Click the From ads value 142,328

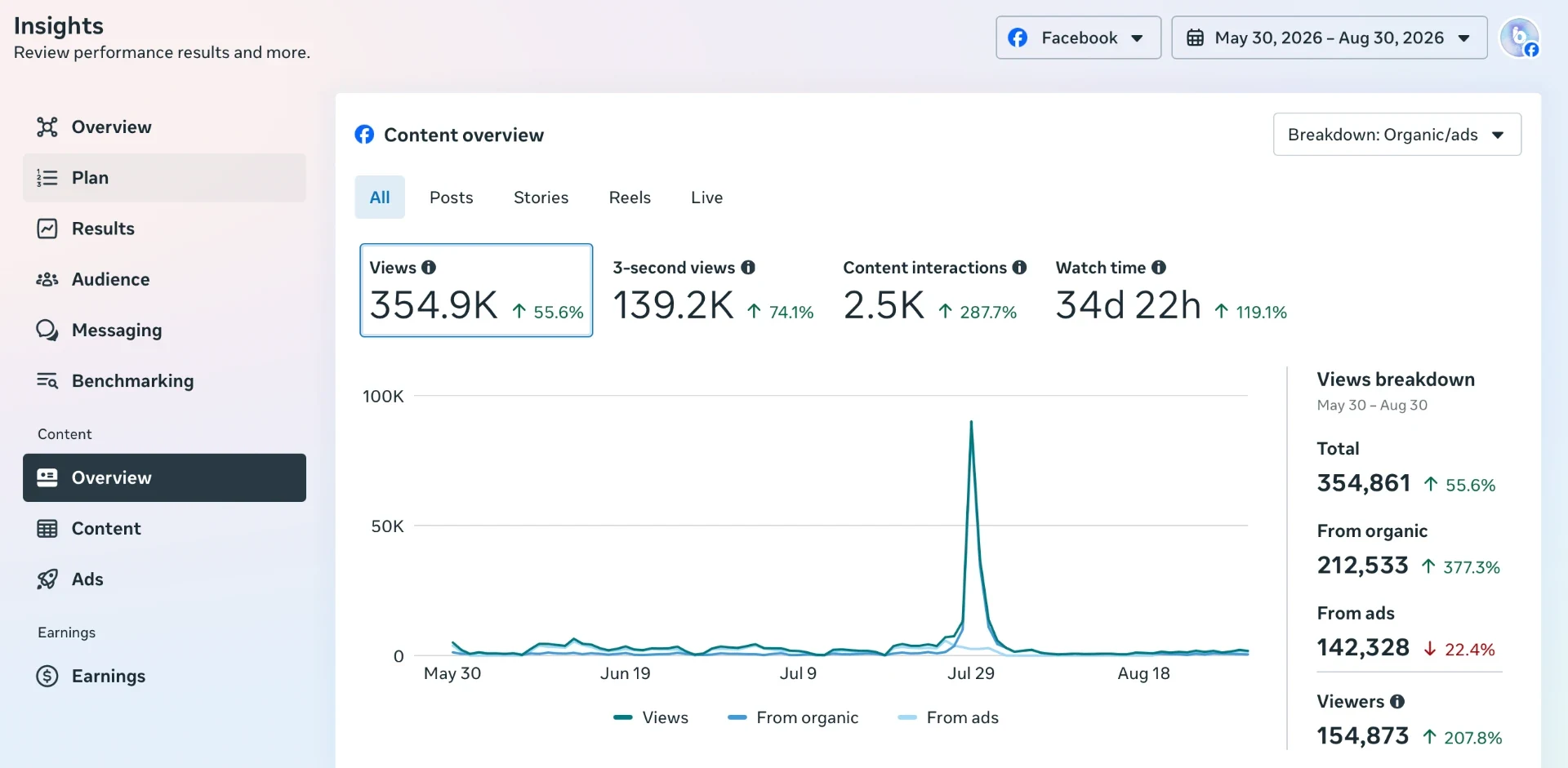pyautogui.click(x=1363, y=648)
